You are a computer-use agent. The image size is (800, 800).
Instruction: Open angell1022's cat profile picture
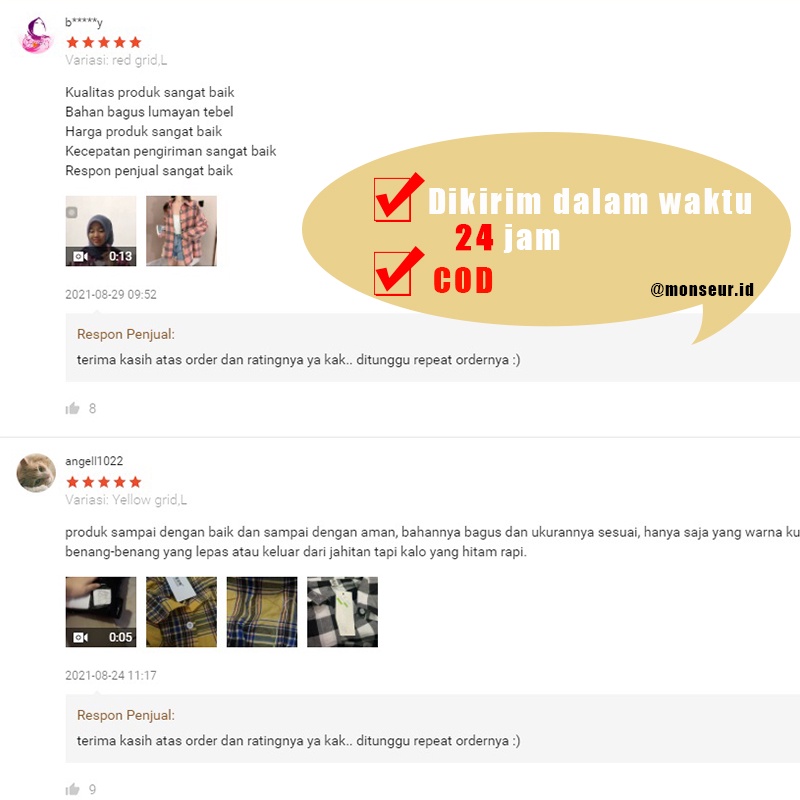(36, 473)
